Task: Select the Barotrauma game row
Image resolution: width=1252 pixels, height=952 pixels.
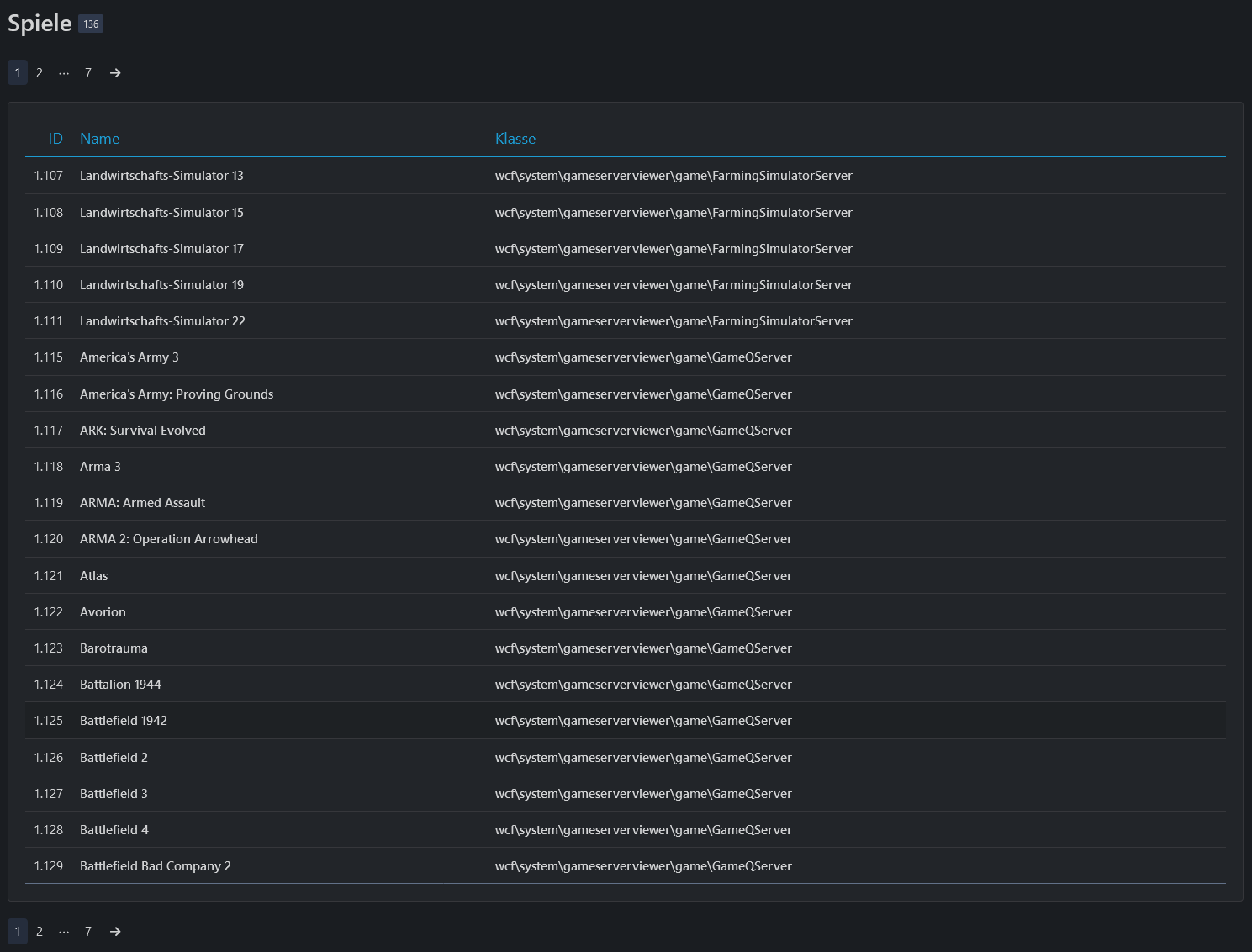Action: (114, 648)
